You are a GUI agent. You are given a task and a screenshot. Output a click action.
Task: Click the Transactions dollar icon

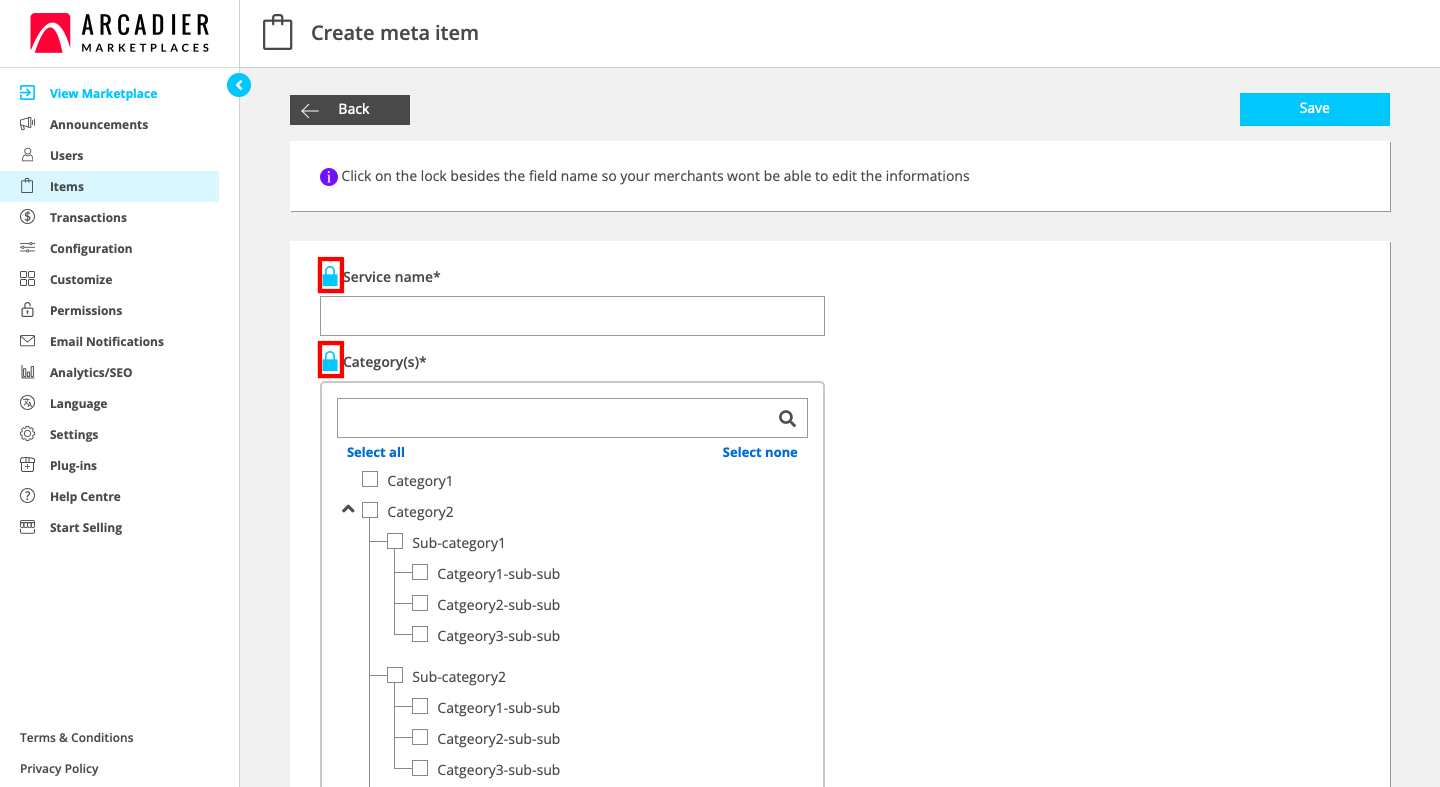click(x=28, y=217)
